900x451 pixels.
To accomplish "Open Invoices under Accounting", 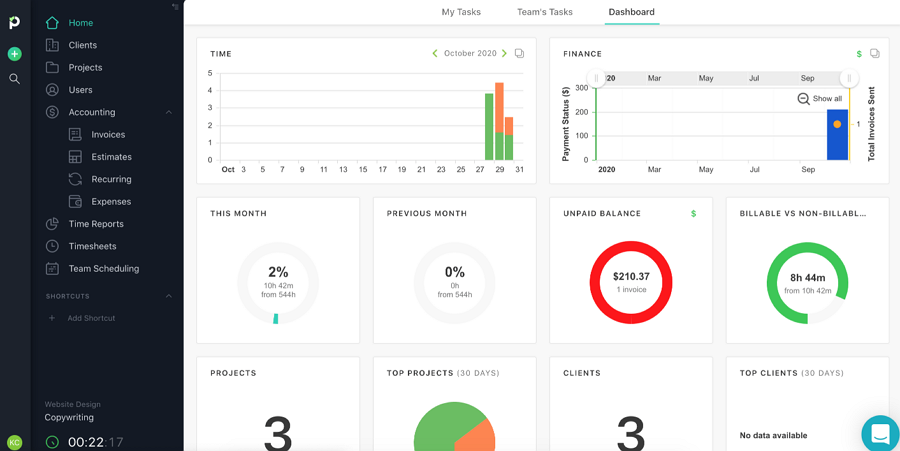I will pos(108,135).
